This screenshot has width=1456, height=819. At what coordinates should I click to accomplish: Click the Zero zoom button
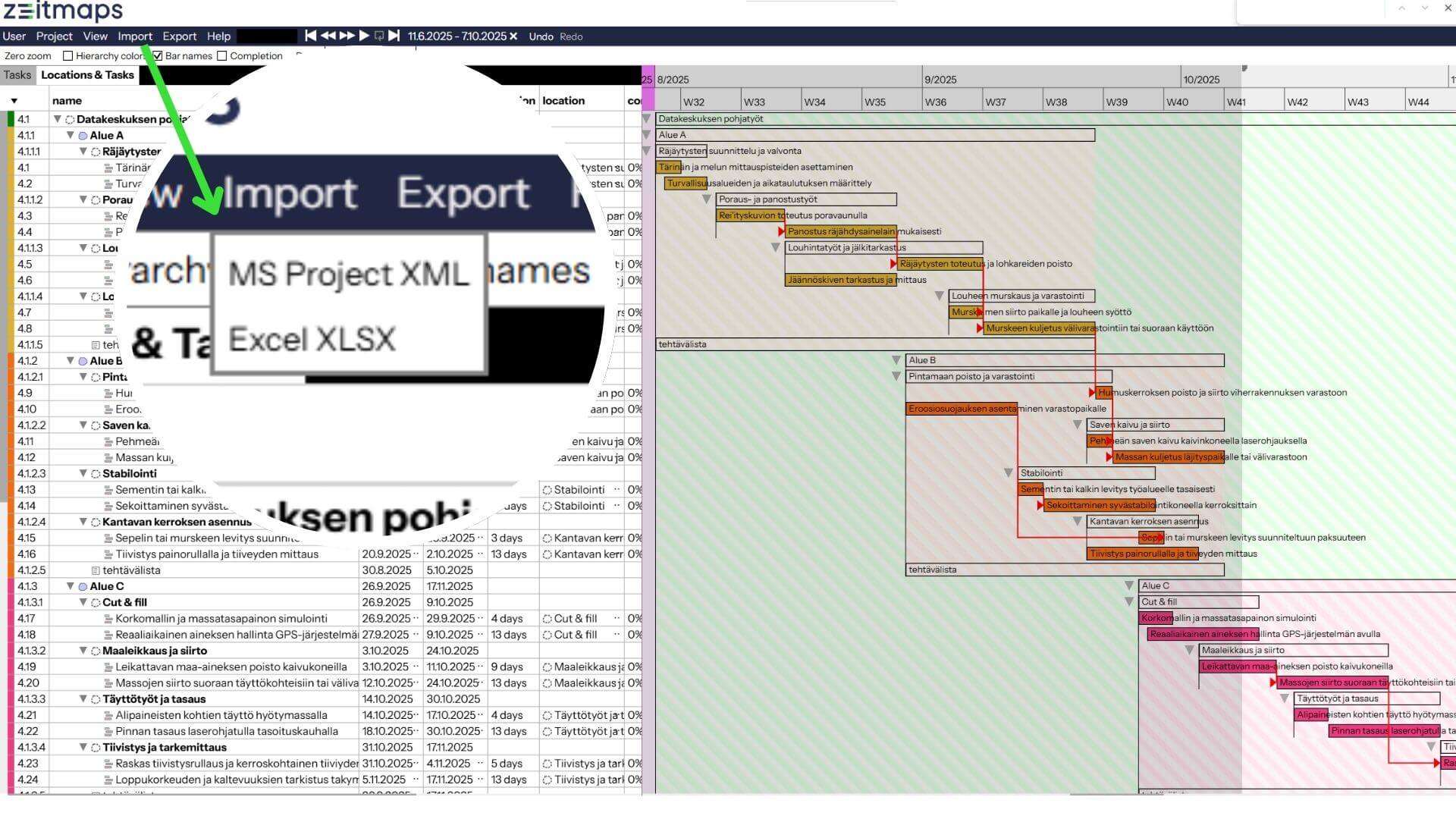28,56
